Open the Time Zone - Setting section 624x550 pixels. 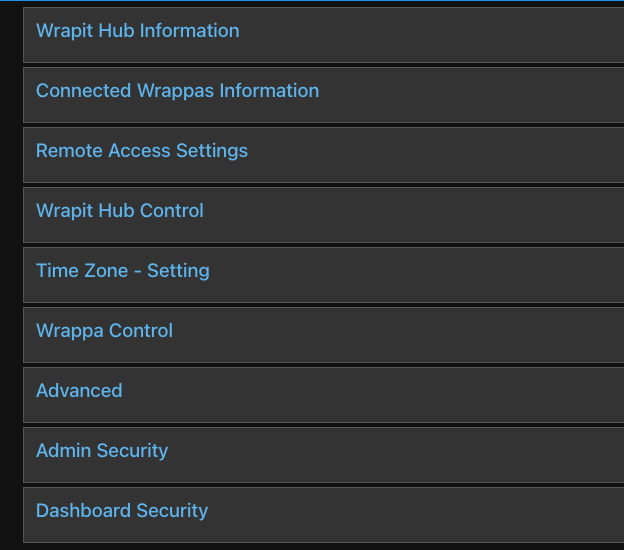tap(123, 271)
